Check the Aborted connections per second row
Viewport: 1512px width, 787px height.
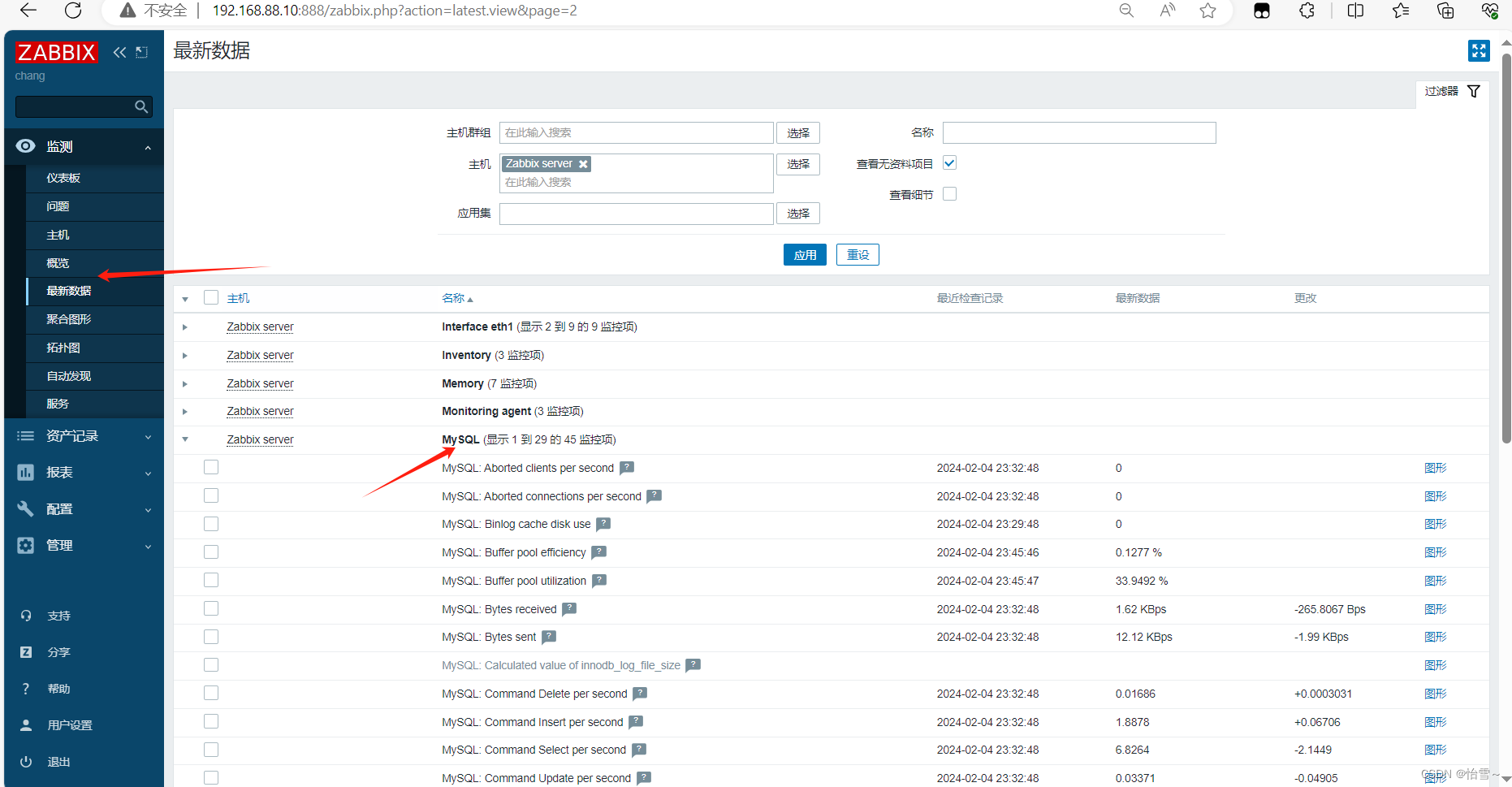coord(211,496)
